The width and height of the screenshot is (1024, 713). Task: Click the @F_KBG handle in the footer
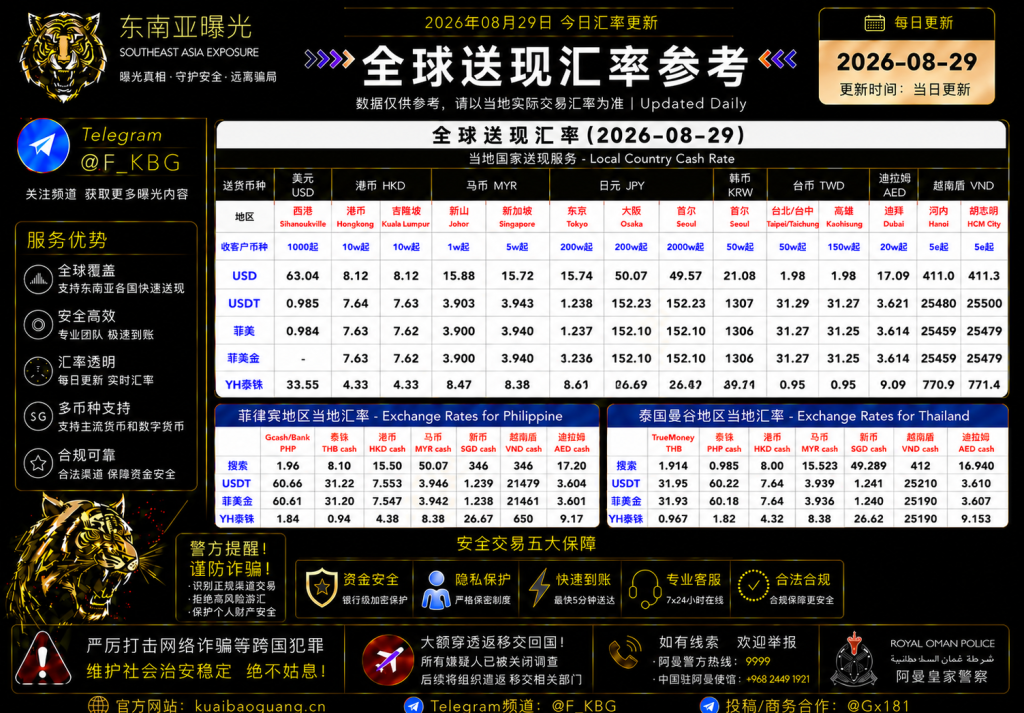pos(584,706)
